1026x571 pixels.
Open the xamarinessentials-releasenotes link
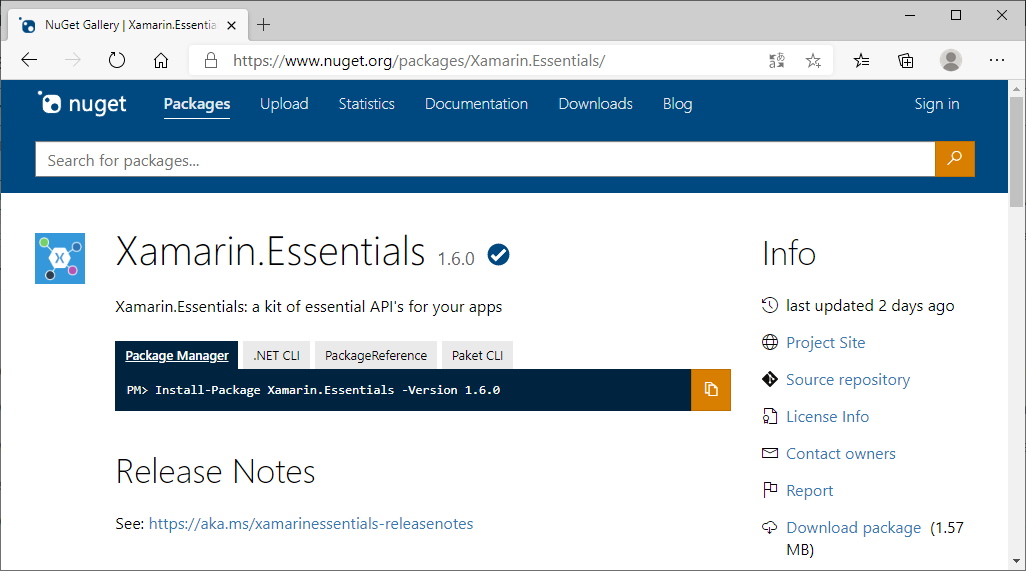point(310,523)
